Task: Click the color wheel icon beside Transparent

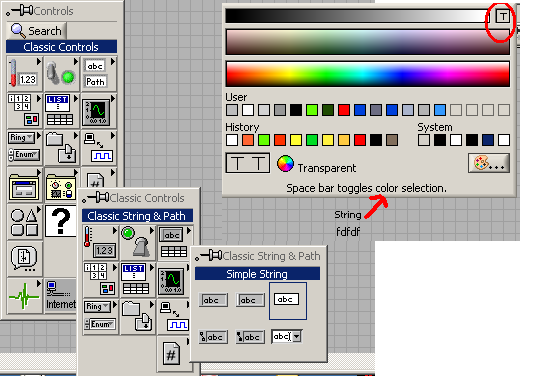Action: 285,164
